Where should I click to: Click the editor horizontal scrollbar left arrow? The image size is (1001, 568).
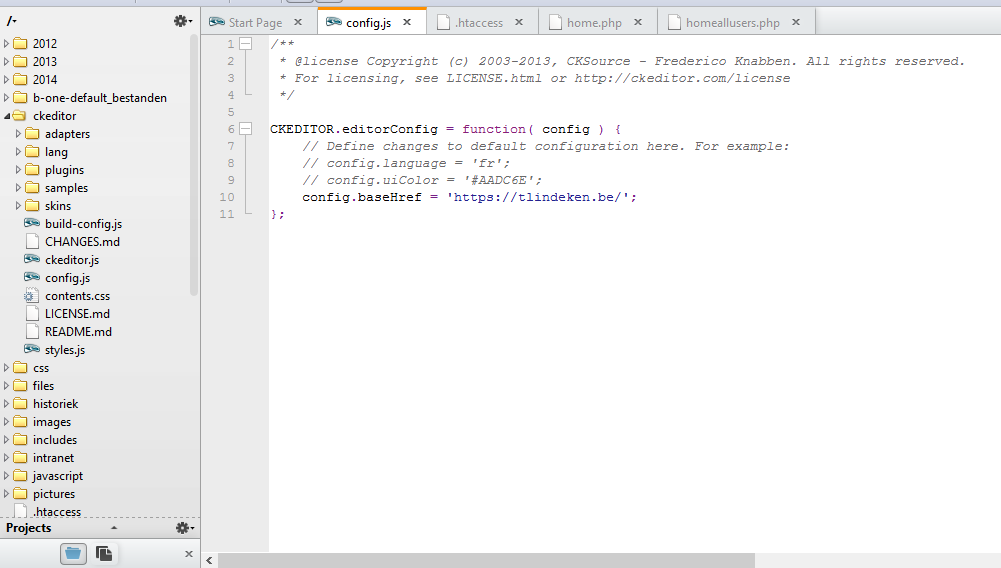pos(209,561)
